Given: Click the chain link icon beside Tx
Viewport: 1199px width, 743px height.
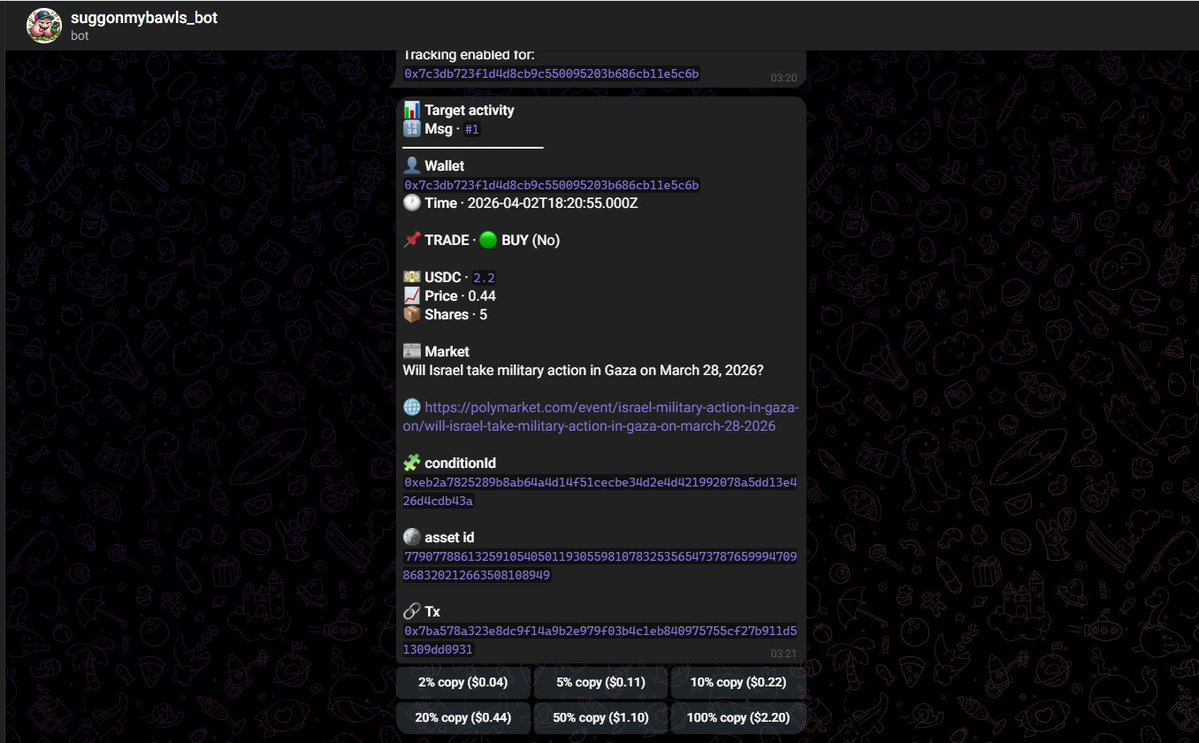Looking at the screenshot, I should point(411,611).
